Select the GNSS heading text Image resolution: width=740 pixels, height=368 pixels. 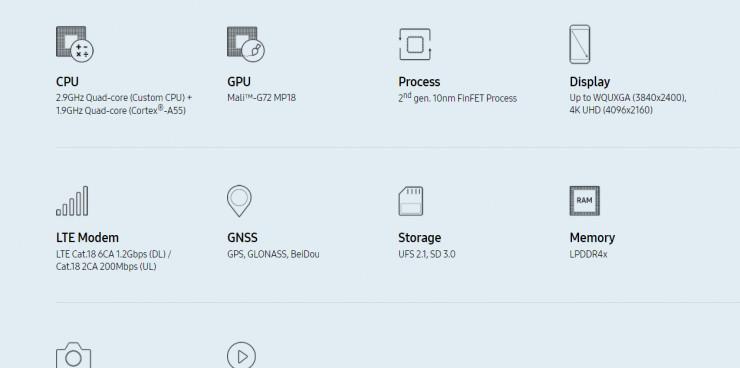coord(242,237)
